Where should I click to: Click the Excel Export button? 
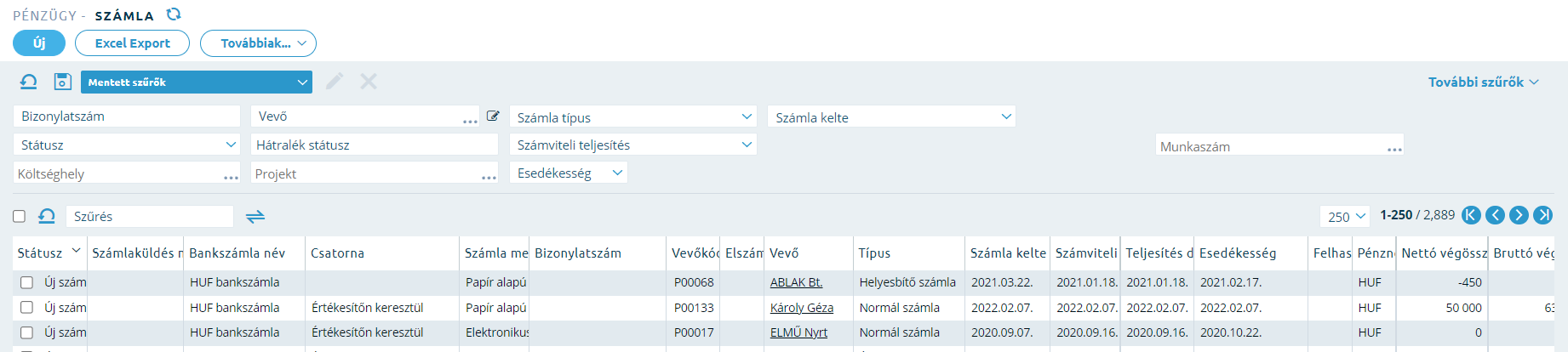(x=132, y=43)
